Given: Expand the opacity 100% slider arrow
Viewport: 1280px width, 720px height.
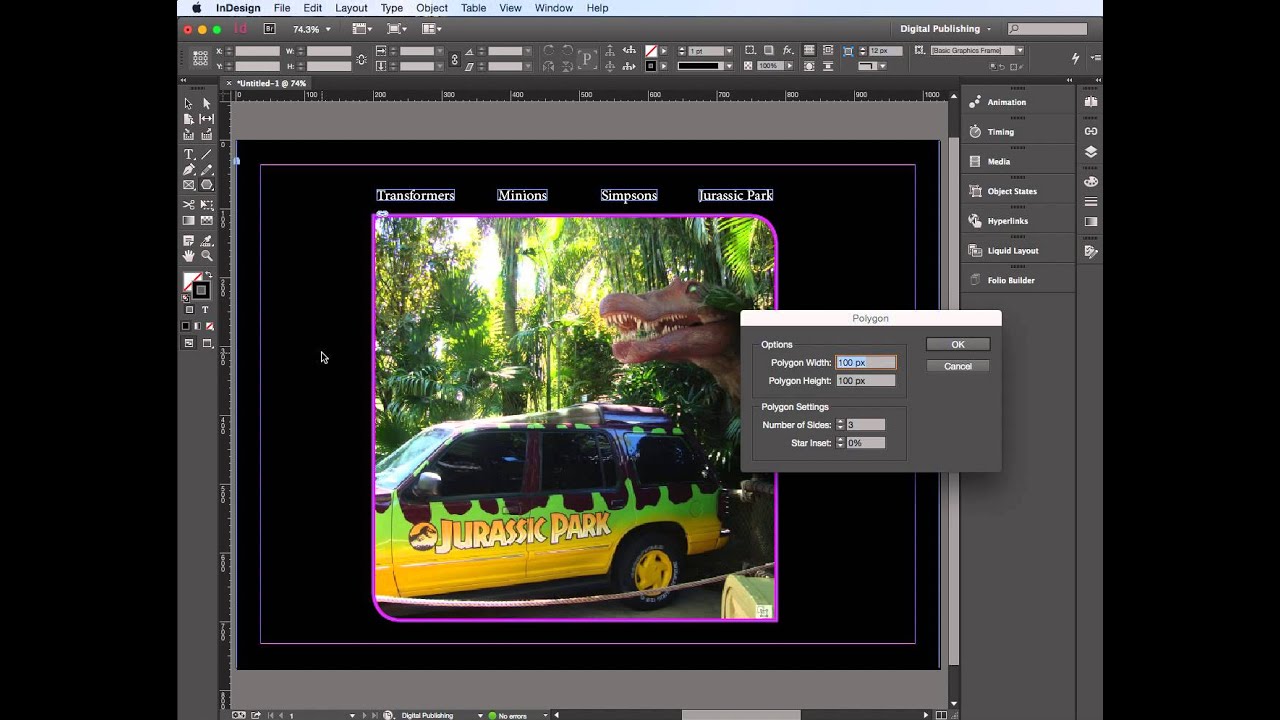Looking at the screenshot, I should coord(788,66).
